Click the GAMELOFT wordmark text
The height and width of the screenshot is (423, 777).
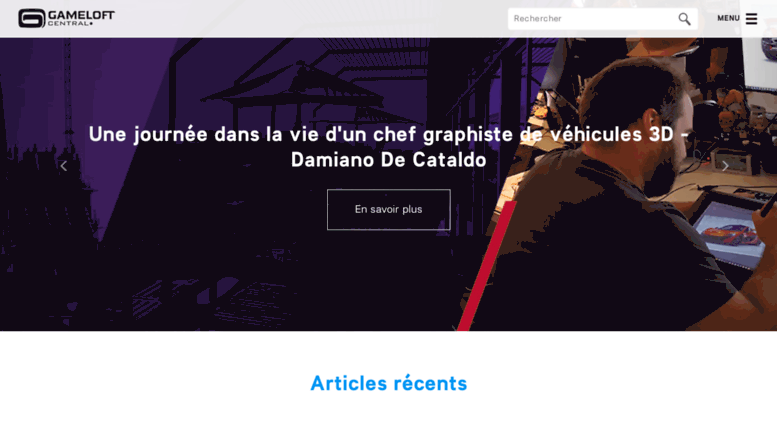pos(81,15)
